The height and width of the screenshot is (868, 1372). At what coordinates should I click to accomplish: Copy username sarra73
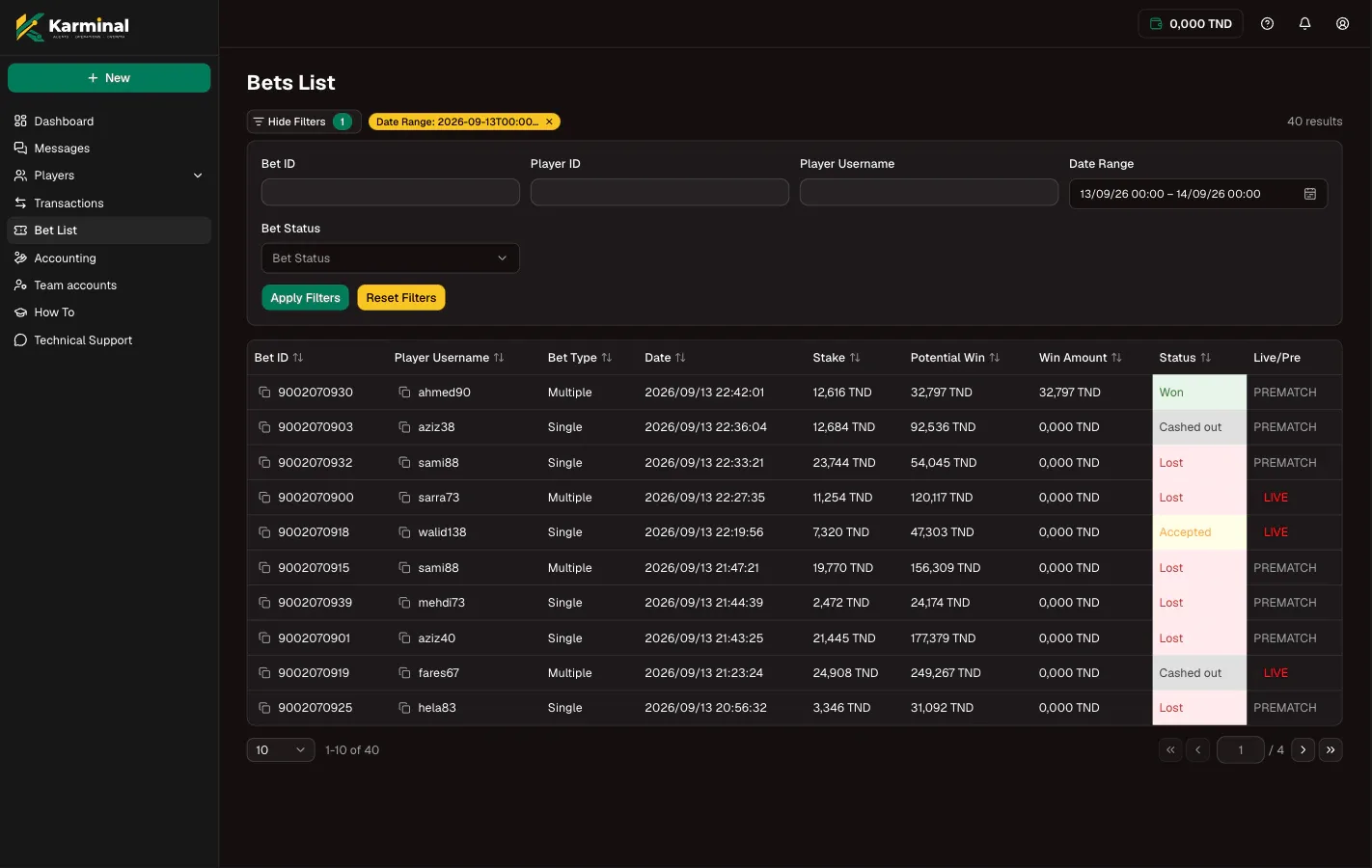pyautogui.click(x=404, y=498)
